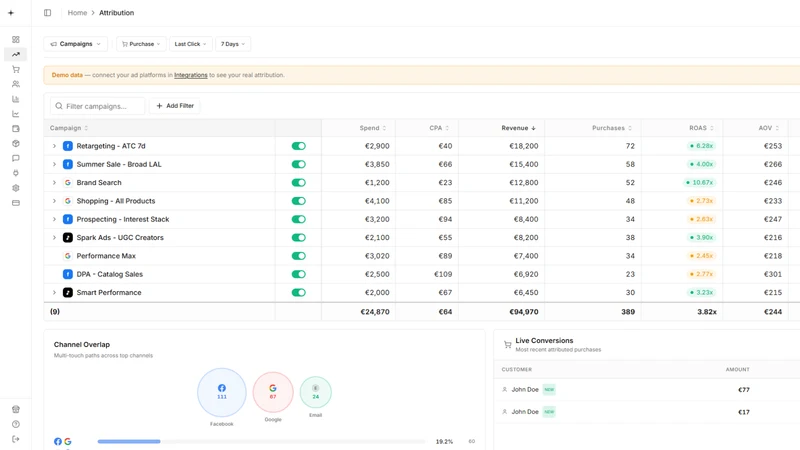Click the 2.73x ROAS orange badge
Image resolution: width=800 pixels, height=450 pixels.
click(x=702, y=201)
